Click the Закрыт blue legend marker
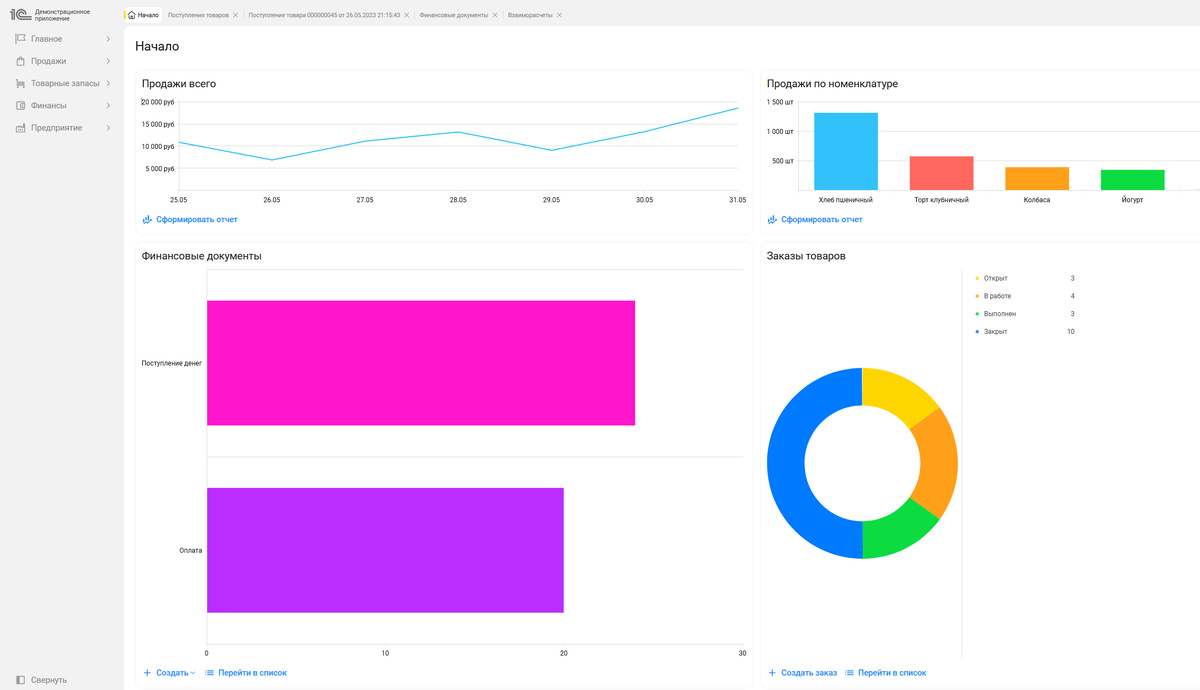This screenshot has height=690, width=1200. click(977, 331)
